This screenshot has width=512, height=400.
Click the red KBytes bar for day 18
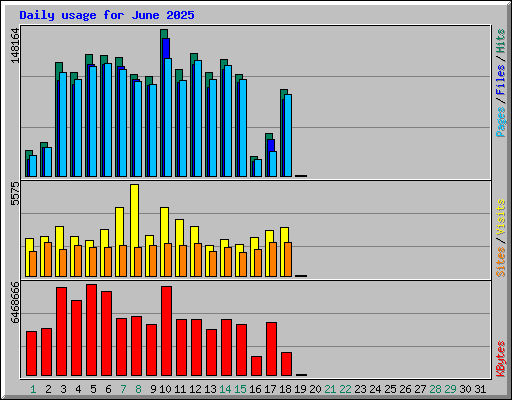point(286,364)
